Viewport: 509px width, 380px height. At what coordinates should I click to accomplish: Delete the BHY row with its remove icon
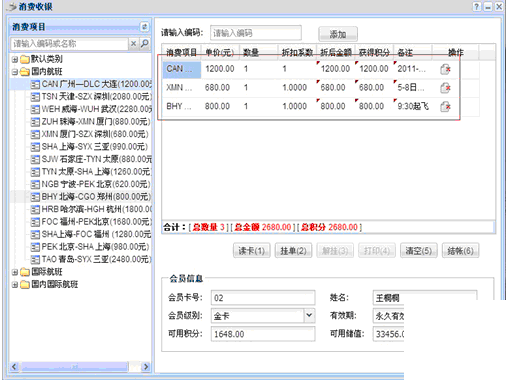445,106
